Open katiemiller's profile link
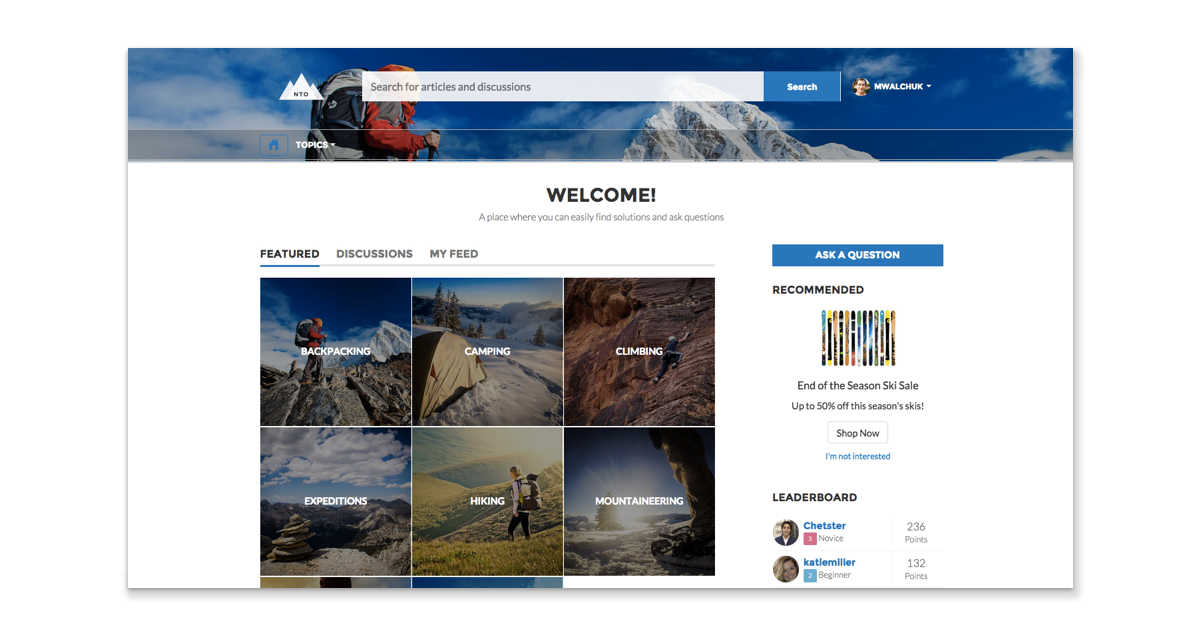 (829, 563)
